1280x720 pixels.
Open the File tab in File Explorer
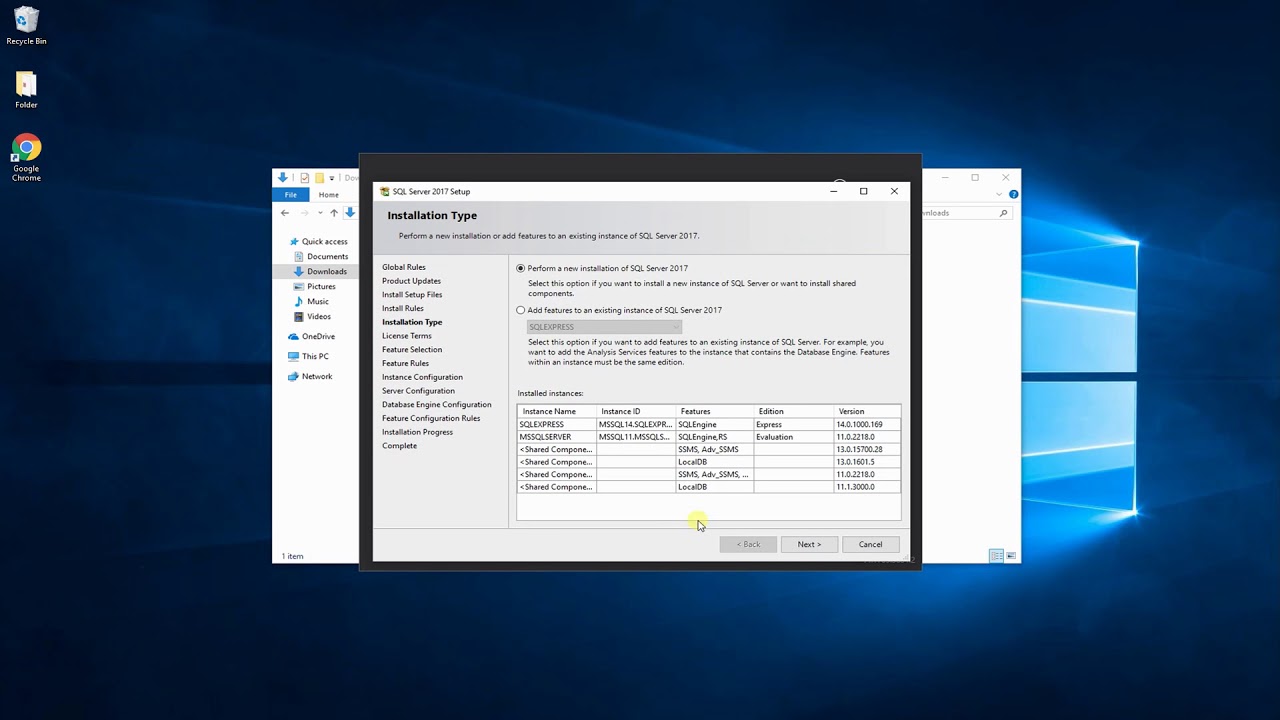click(291, 195)
